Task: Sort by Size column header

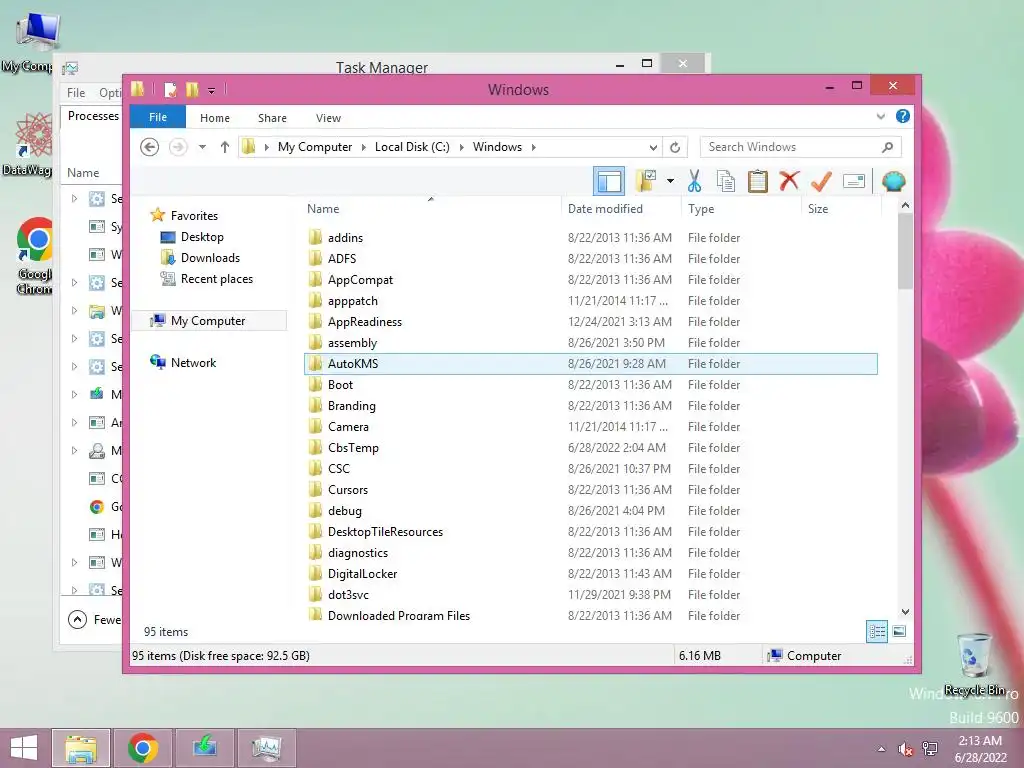Action: pyautogui.click(x=818, y=209)
